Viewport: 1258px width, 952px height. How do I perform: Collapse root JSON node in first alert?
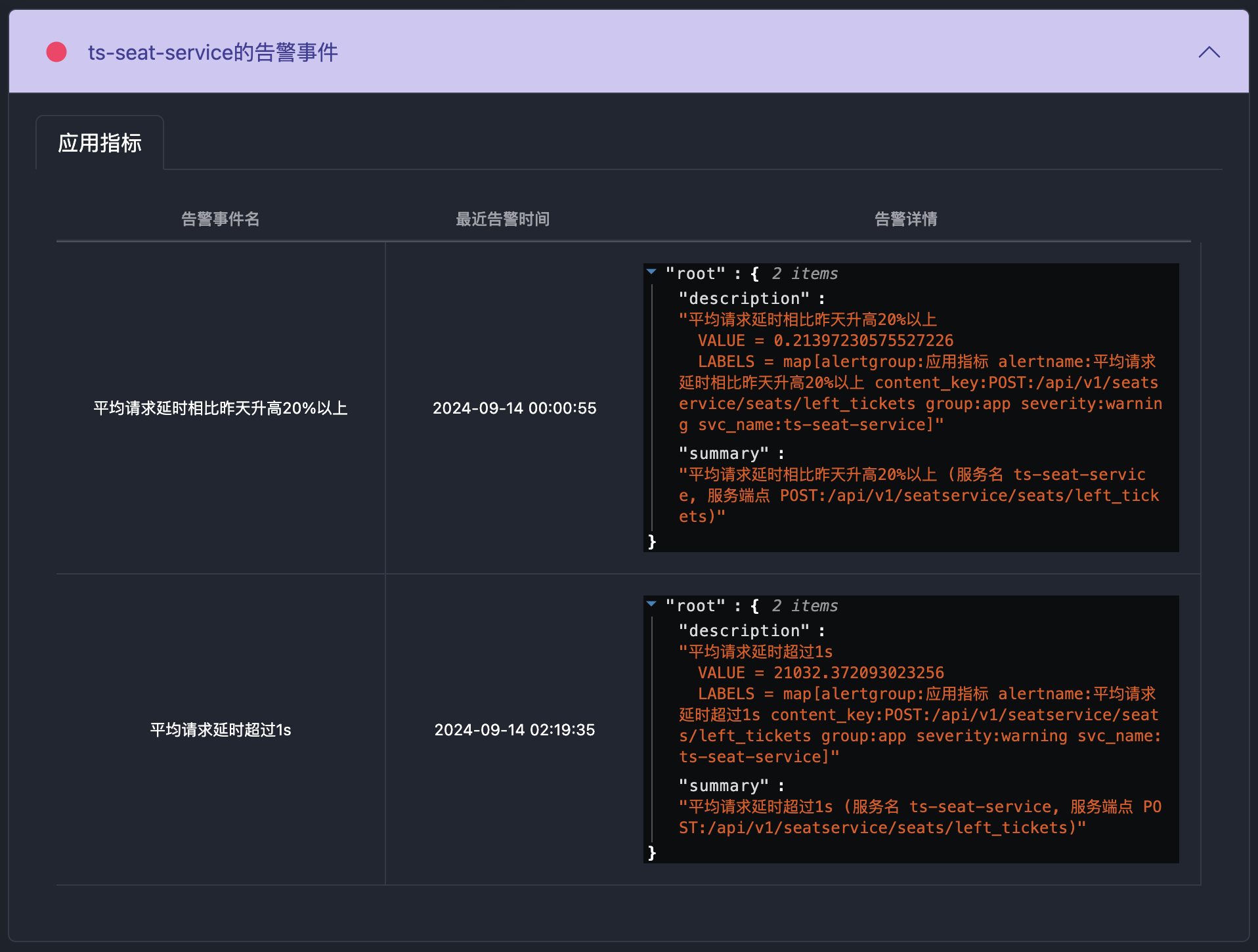(x=651, y=272)
